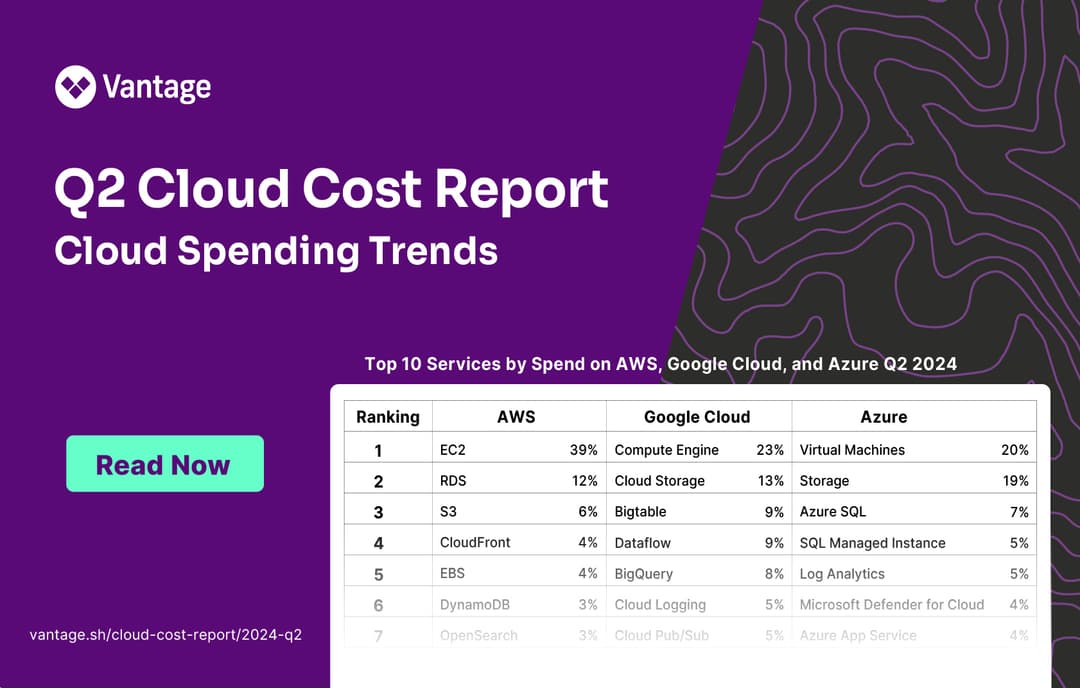Click the Ranking column header
The image size is (1080, 688).
(388, 417)
